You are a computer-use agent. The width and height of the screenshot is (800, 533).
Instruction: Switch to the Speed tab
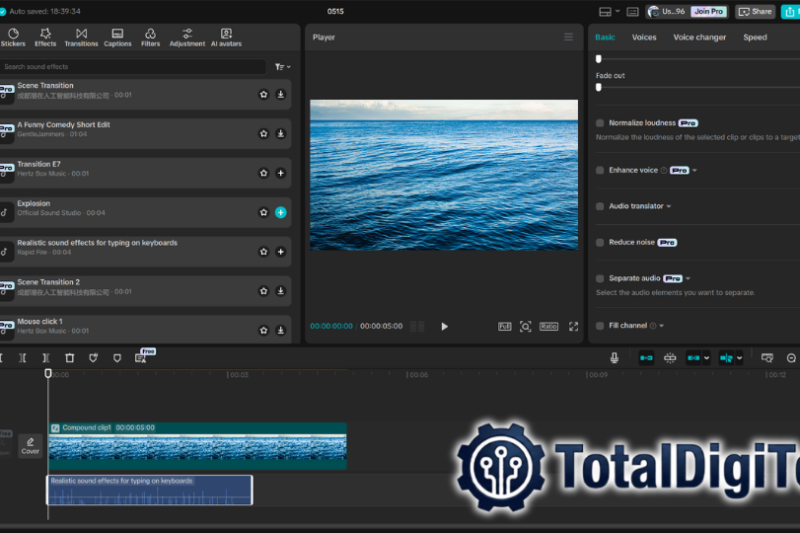(755, 37)
